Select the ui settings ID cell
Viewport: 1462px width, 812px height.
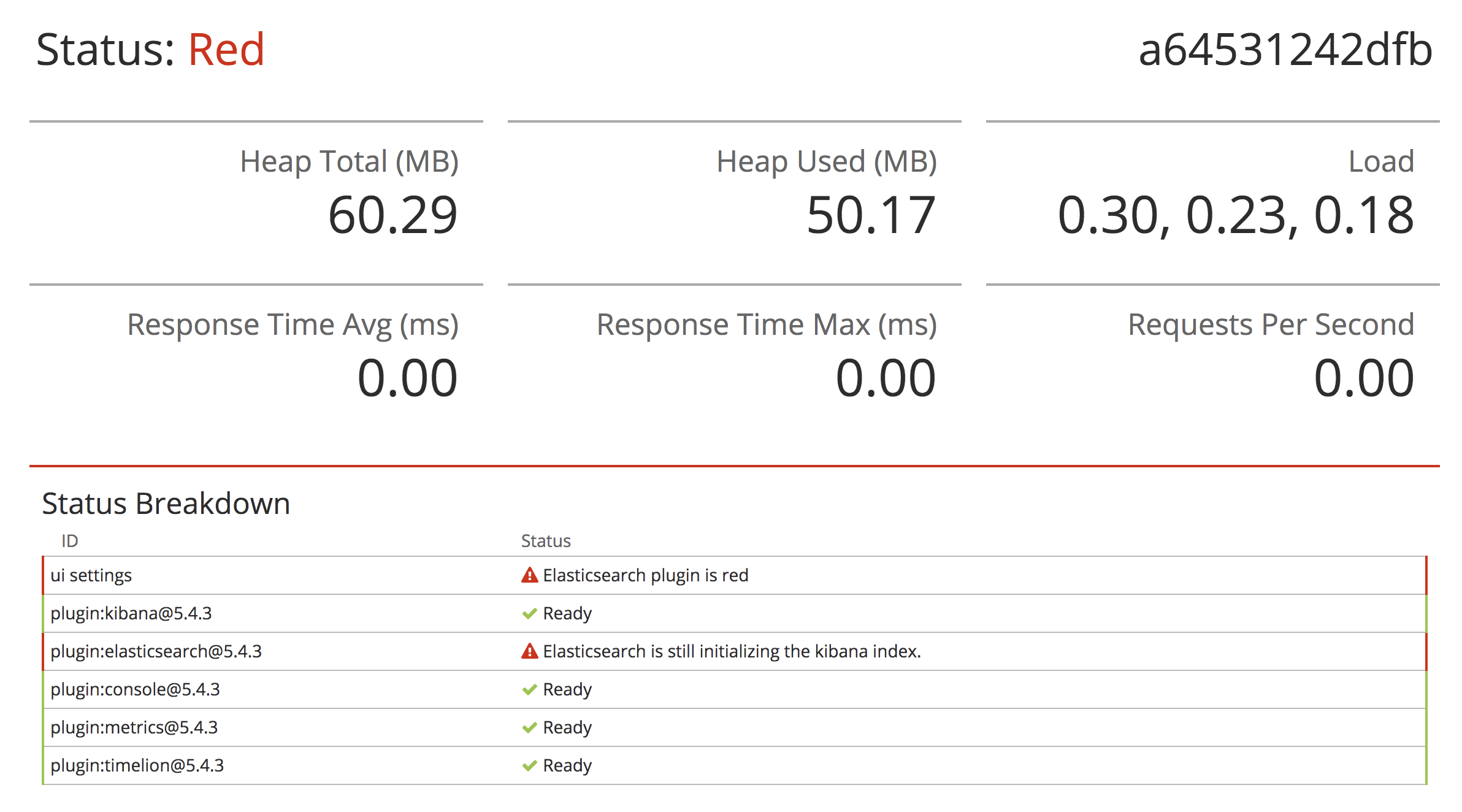(x=91, y=575)
